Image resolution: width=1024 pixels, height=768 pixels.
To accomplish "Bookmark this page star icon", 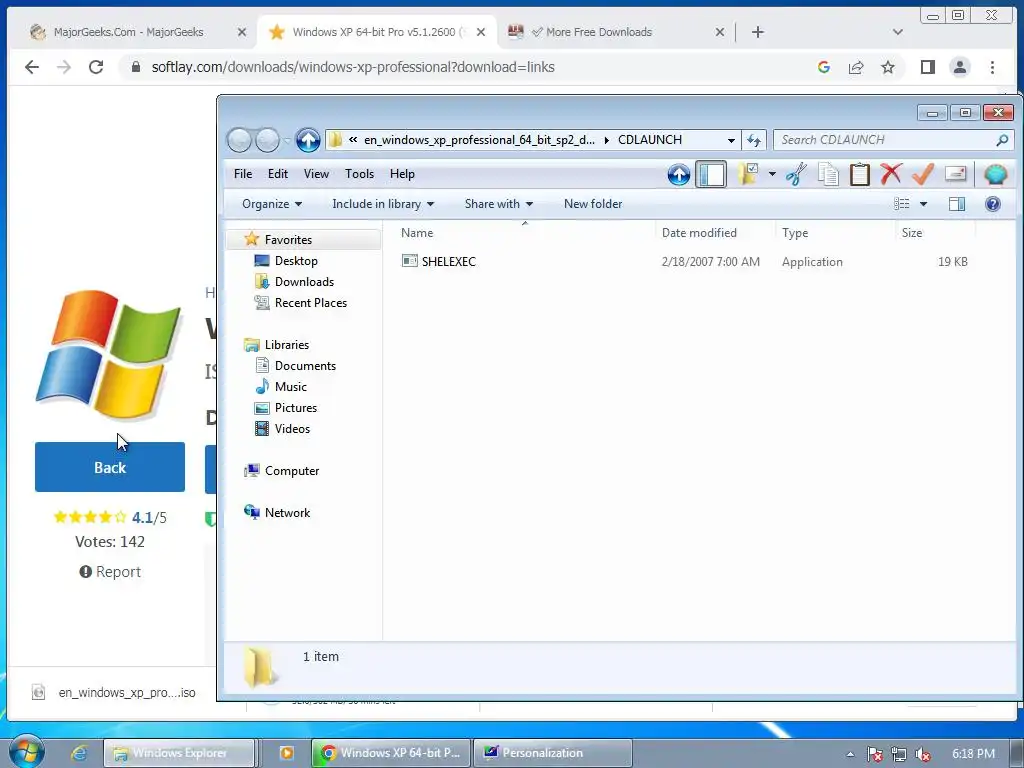I will click(x=888, y=67).
